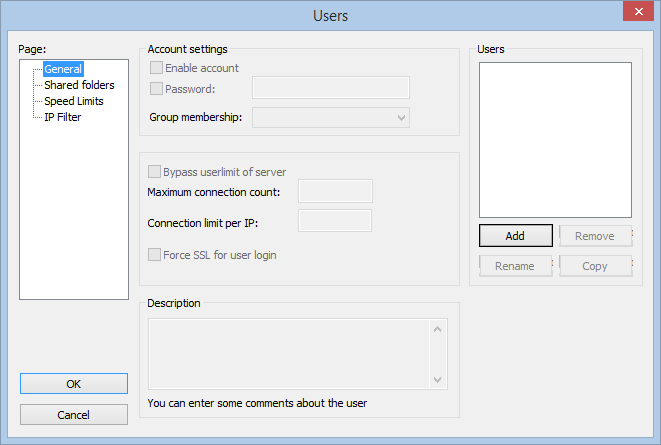Open the Shared folders page
The width and height of the screenshot is (661, 445).
[79, 85]
